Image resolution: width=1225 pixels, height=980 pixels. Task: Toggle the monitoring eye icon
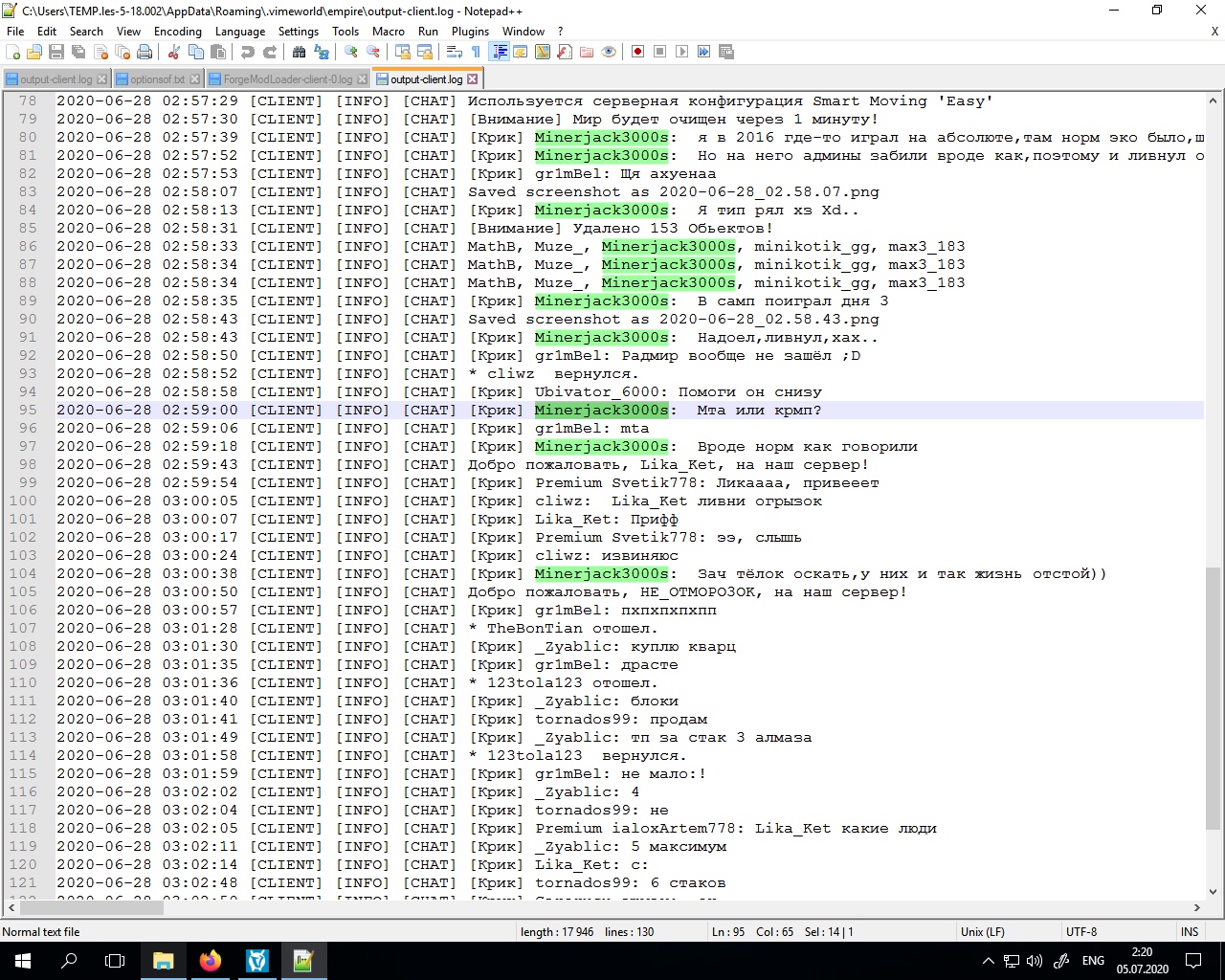[609, 52]
